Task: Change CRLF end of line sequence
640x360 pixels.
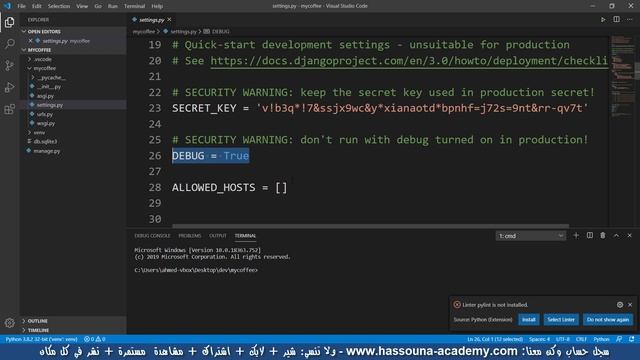Action: [x=581, y=339]
